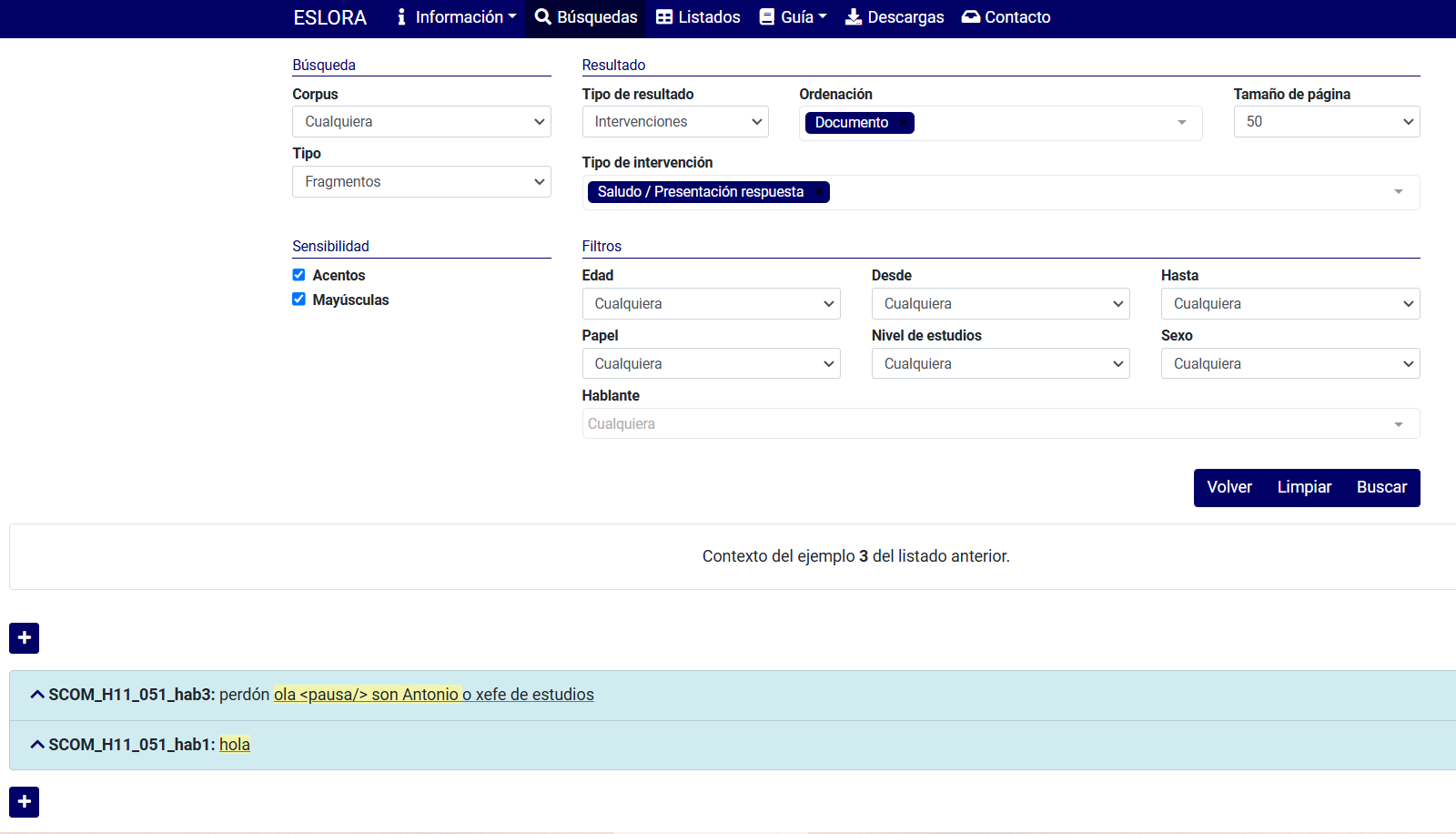Remove the Saludo / Presentación respuesta tag

pos(817,192)
